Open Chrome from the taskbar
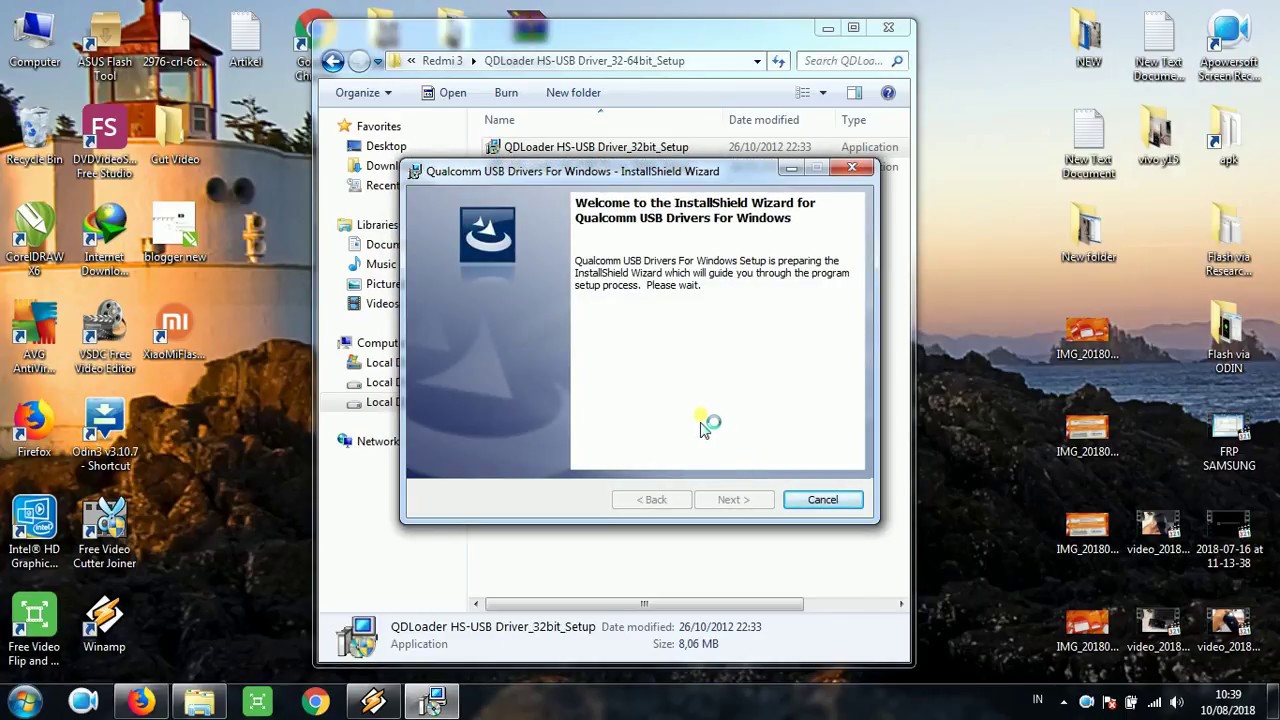 click(315, 702)
